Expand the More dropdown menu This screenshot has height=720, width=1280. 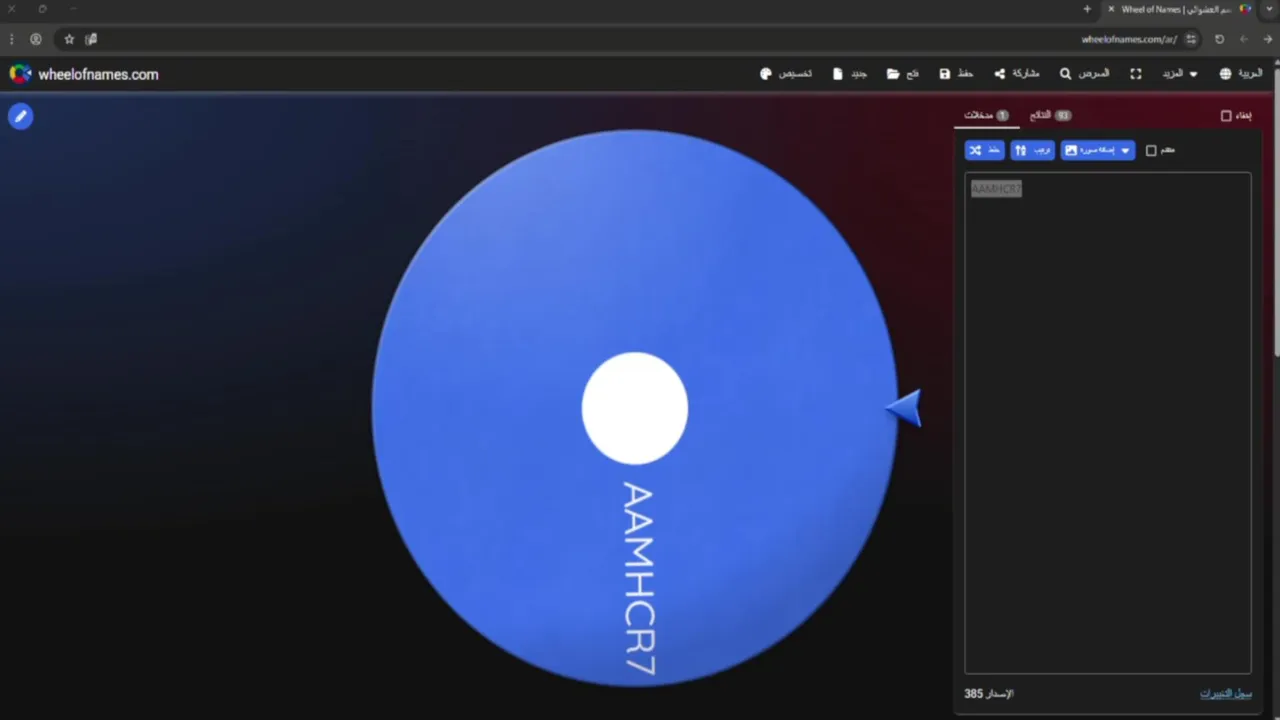click(x=1179, y=74)
